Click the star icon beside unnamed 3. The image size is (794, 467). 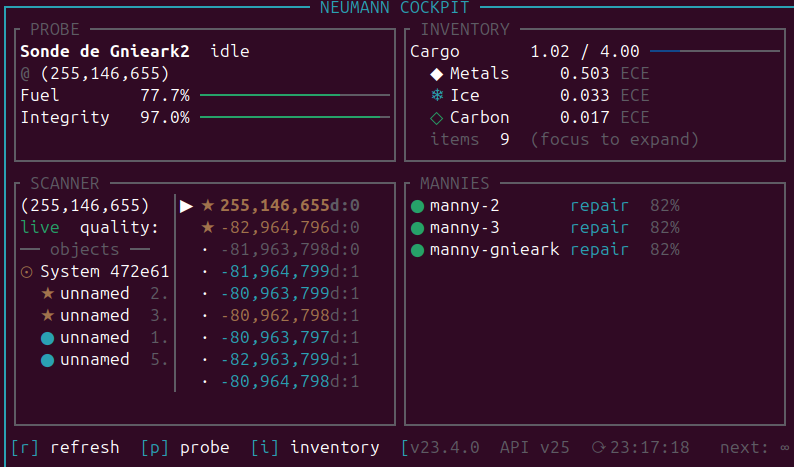click(x=48, y=316)
